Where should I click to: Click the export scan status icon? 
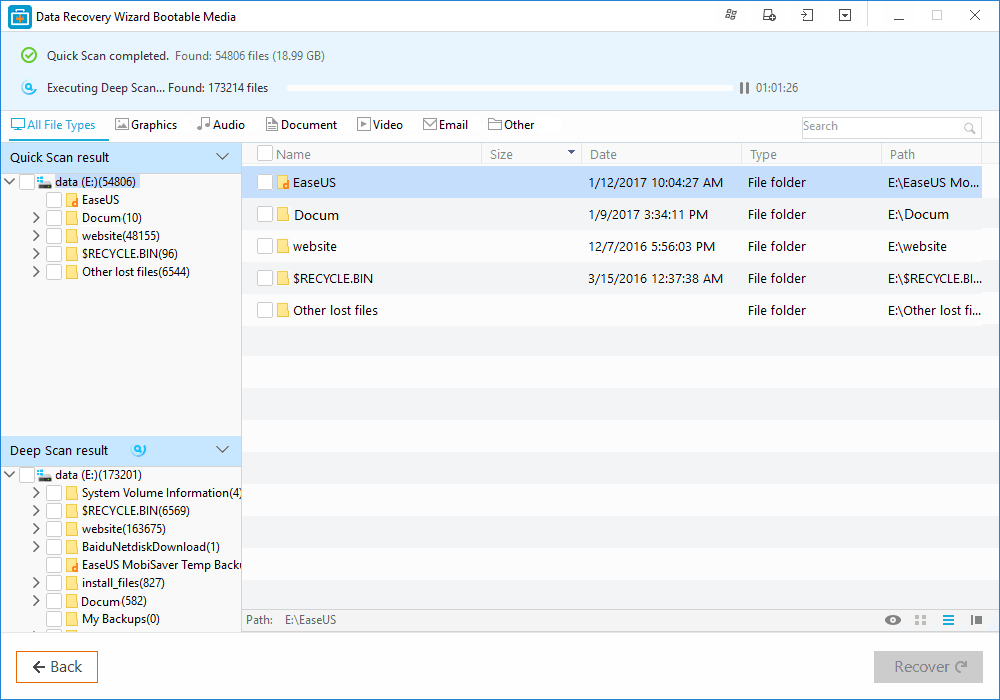[x=769, y=15]
